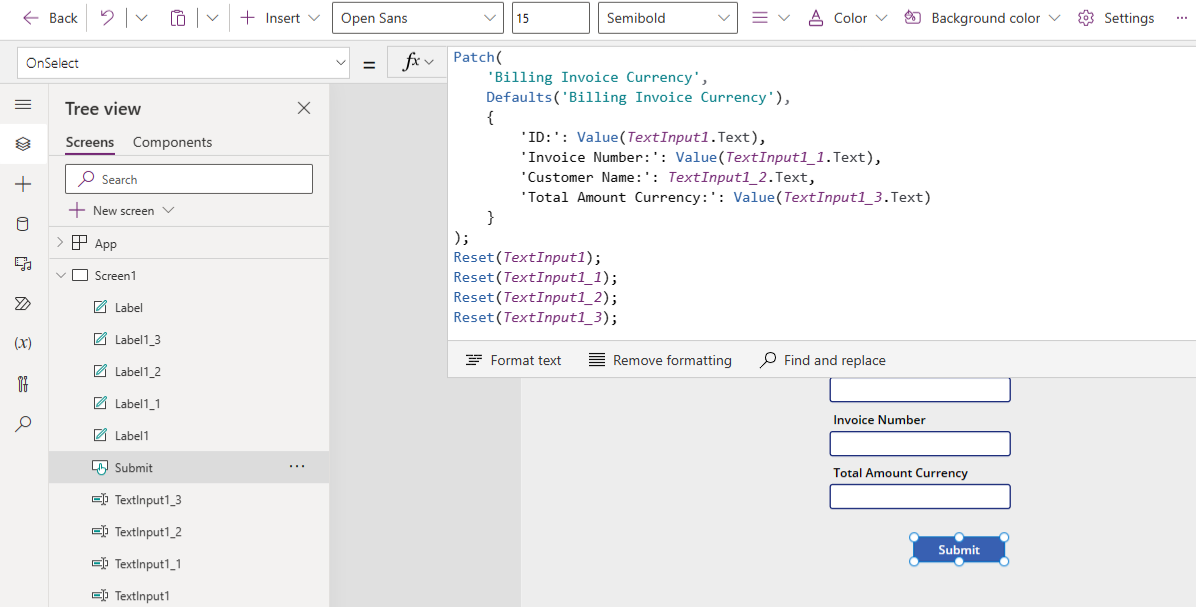
Task: Click Remove formatting in the formula bar
Action: [660, 360]
